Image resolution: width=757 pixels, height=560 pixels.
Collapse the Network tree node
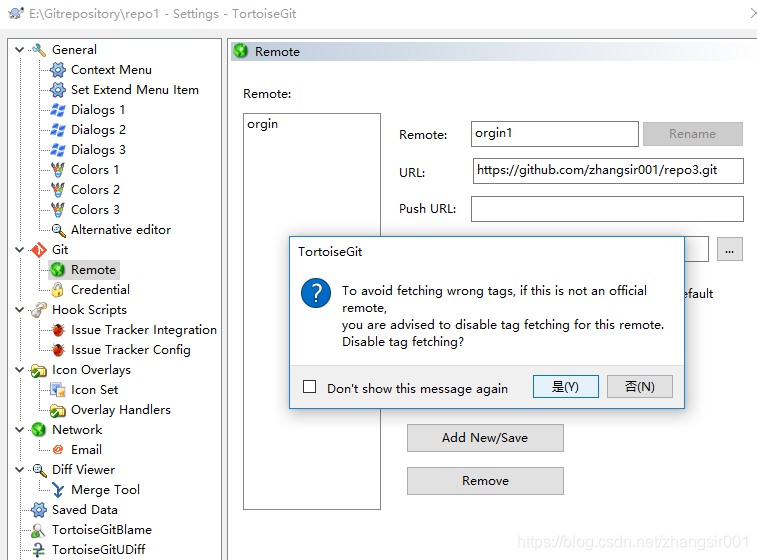[19, 430]
